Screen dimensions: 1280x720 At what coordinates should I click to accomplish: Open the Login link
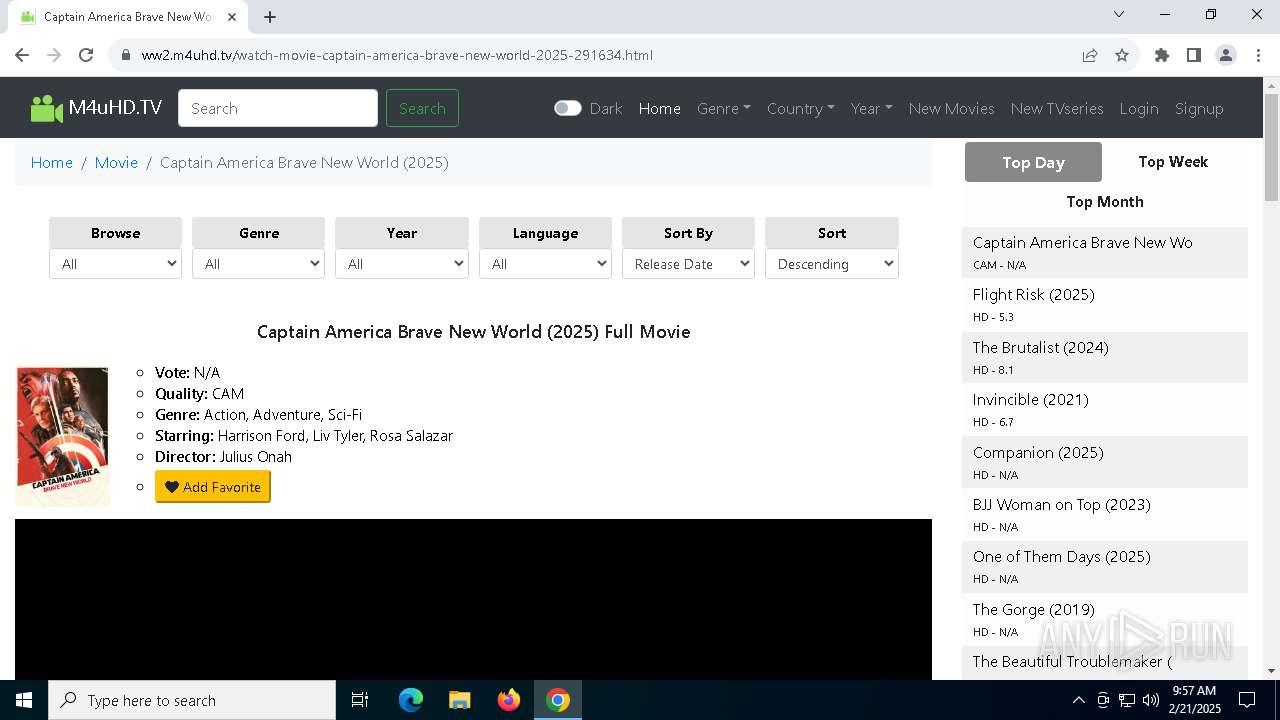tap(1139, 108)
